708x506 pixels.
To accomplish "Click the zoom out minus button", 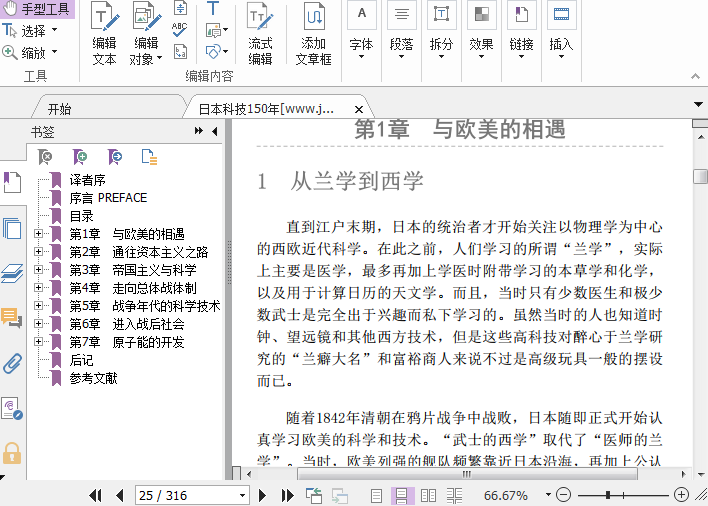I will point(563,495).
